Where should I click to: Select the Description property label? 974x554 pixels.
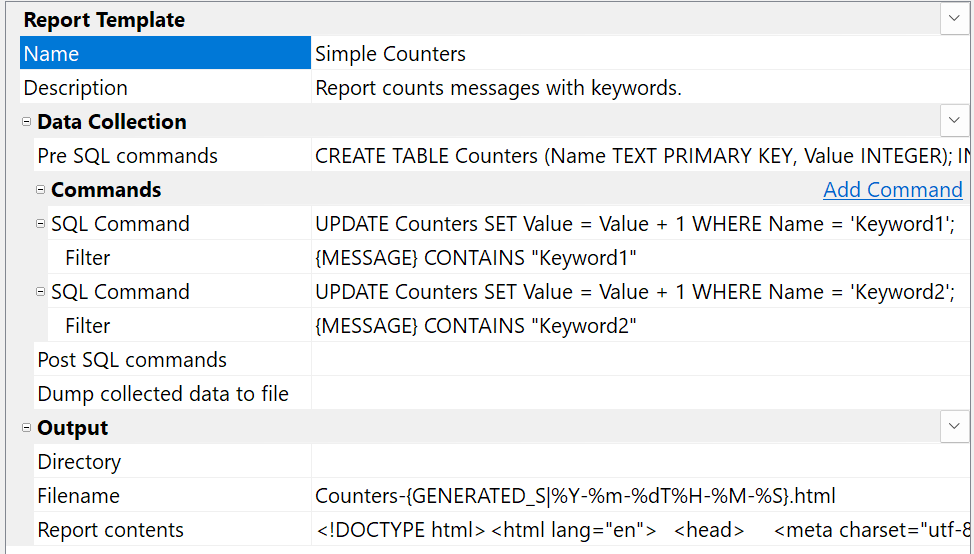[x=76, y=88]
